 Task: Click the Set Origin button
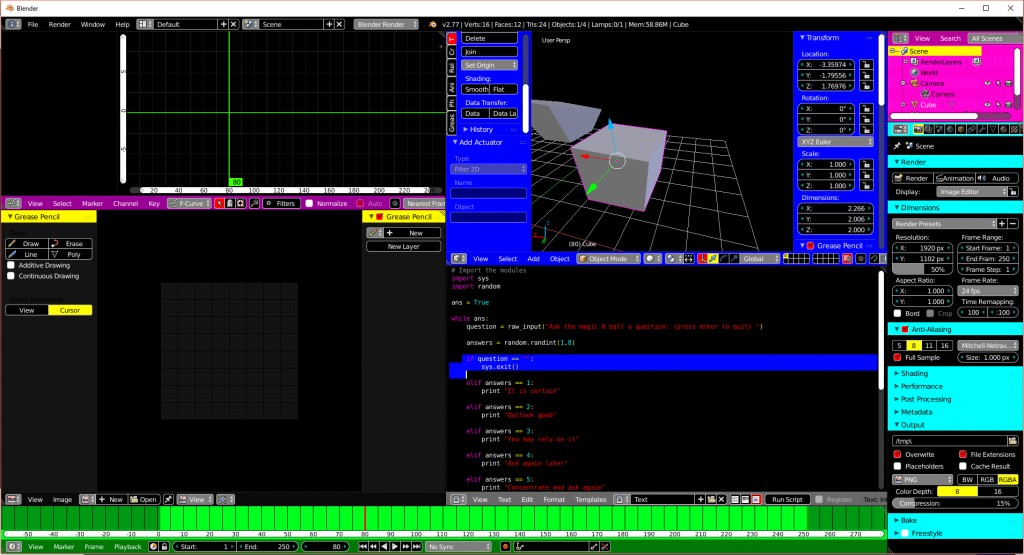pos(490,65)
